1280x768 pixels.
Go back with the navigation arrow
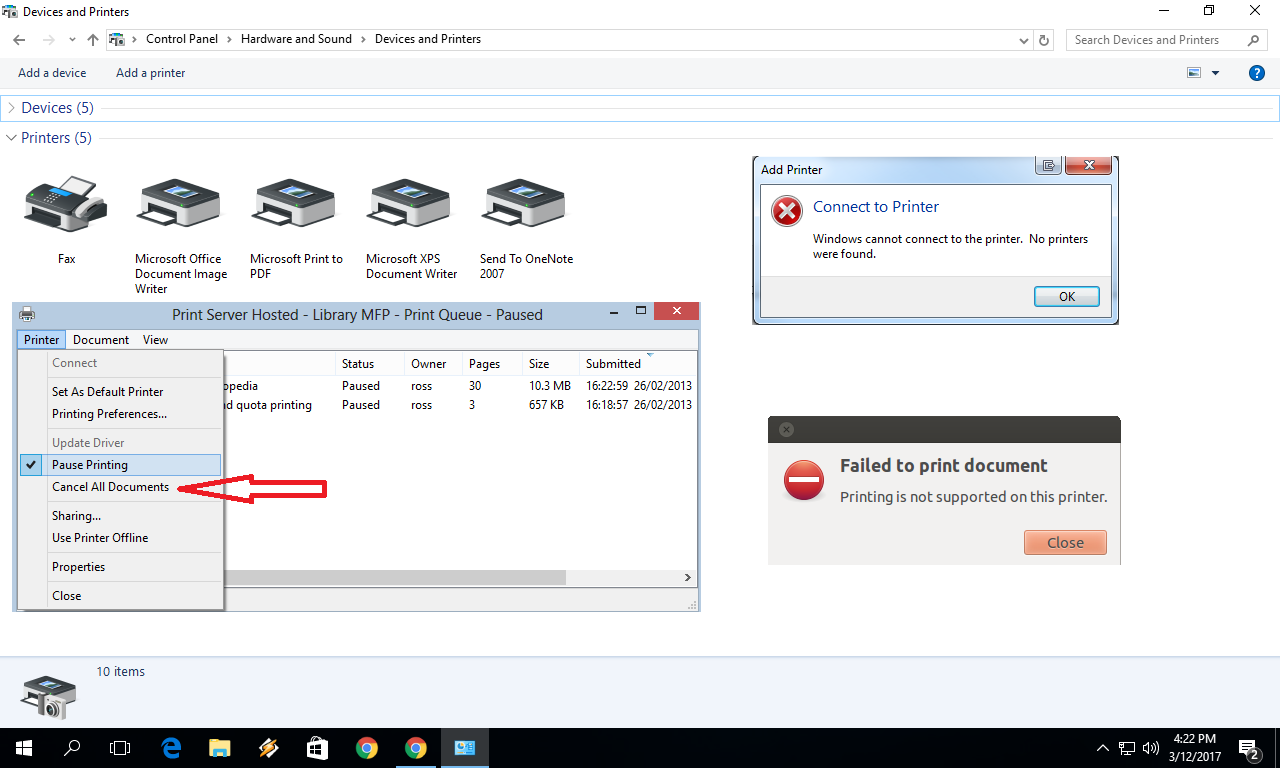[19, 40]
